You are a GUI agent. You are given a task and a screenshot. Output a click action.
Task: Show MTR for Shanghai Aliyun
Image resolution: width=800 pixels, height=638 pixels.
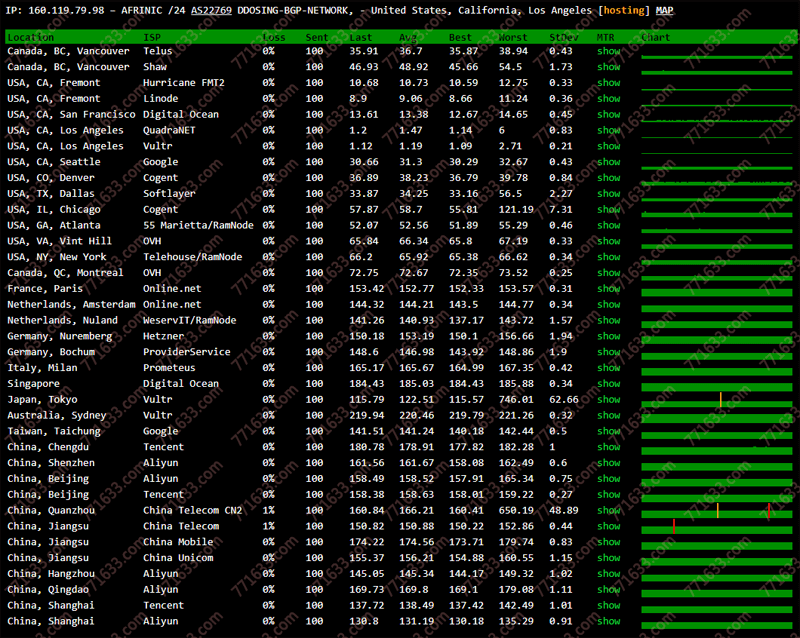coord(609,621)
